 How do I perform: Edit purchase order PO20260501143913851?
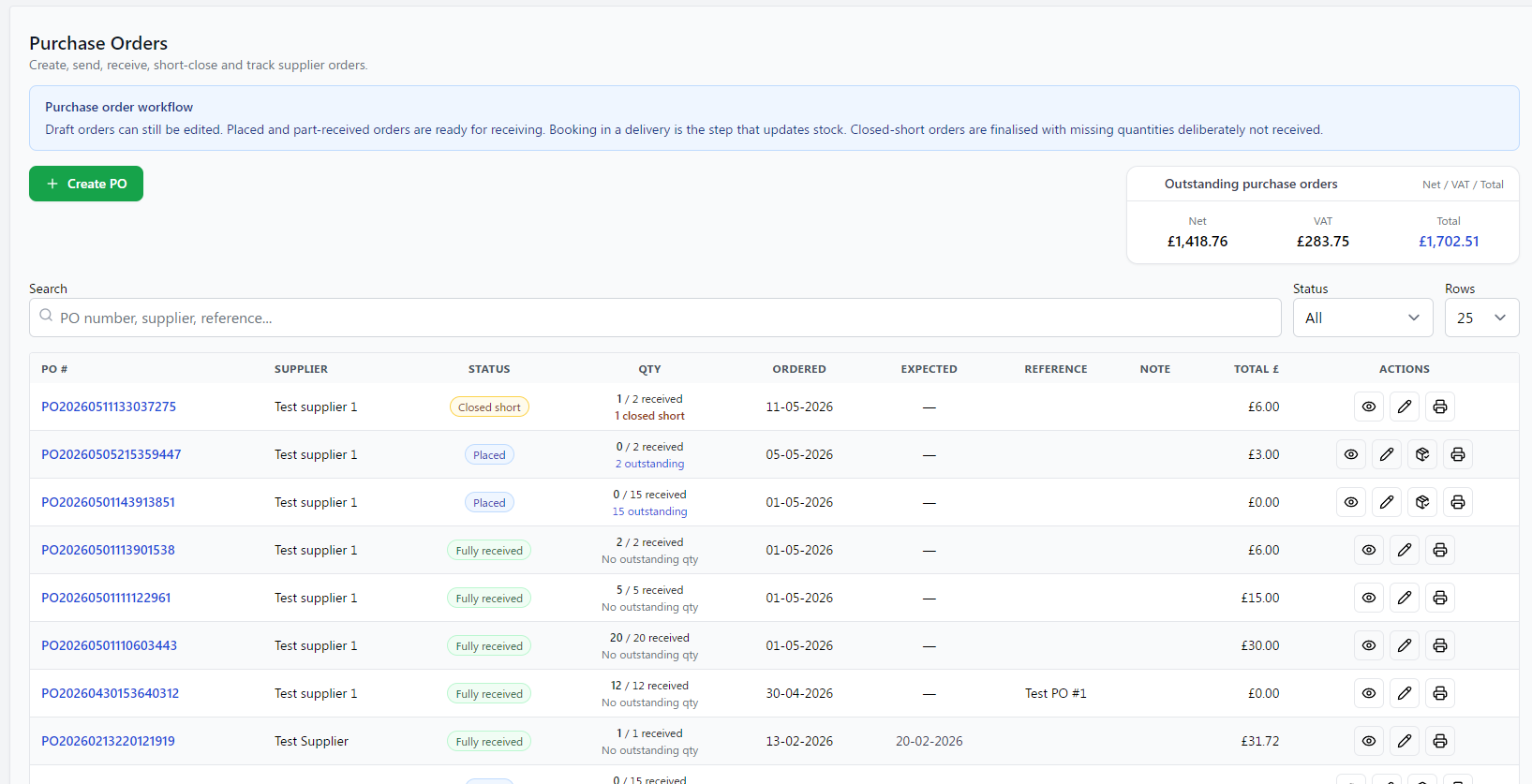[x=1387, y=502]
